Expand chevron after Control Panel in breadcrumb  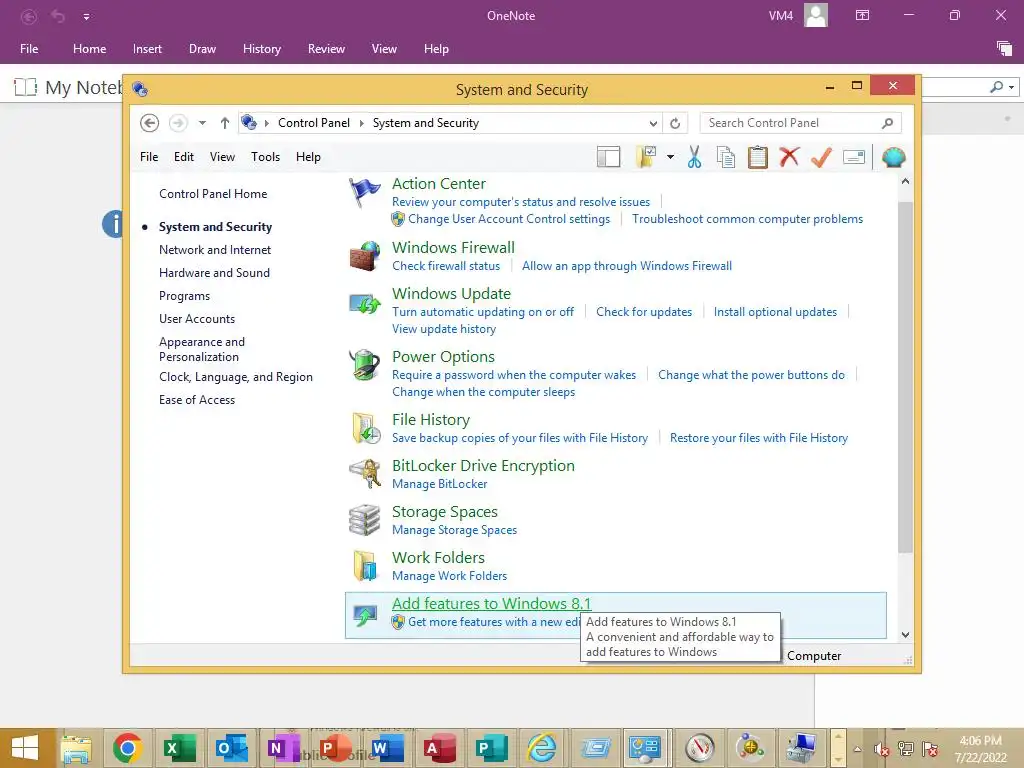pyautogui.click(x=361, y=123)
